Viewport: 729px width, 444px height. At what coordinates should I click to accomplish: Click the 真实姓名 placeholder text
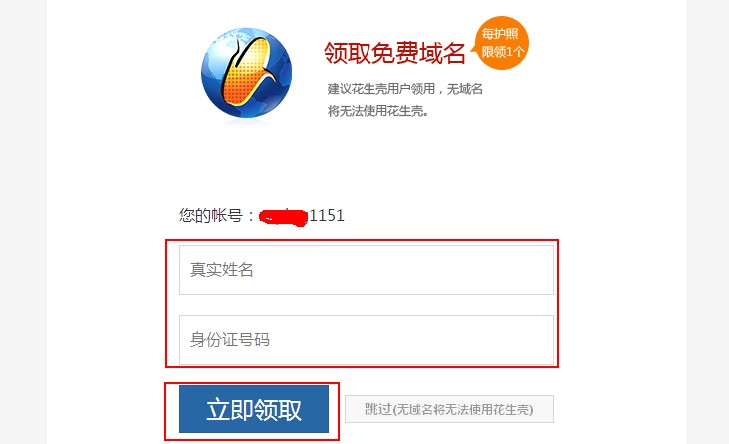[221, 270]
